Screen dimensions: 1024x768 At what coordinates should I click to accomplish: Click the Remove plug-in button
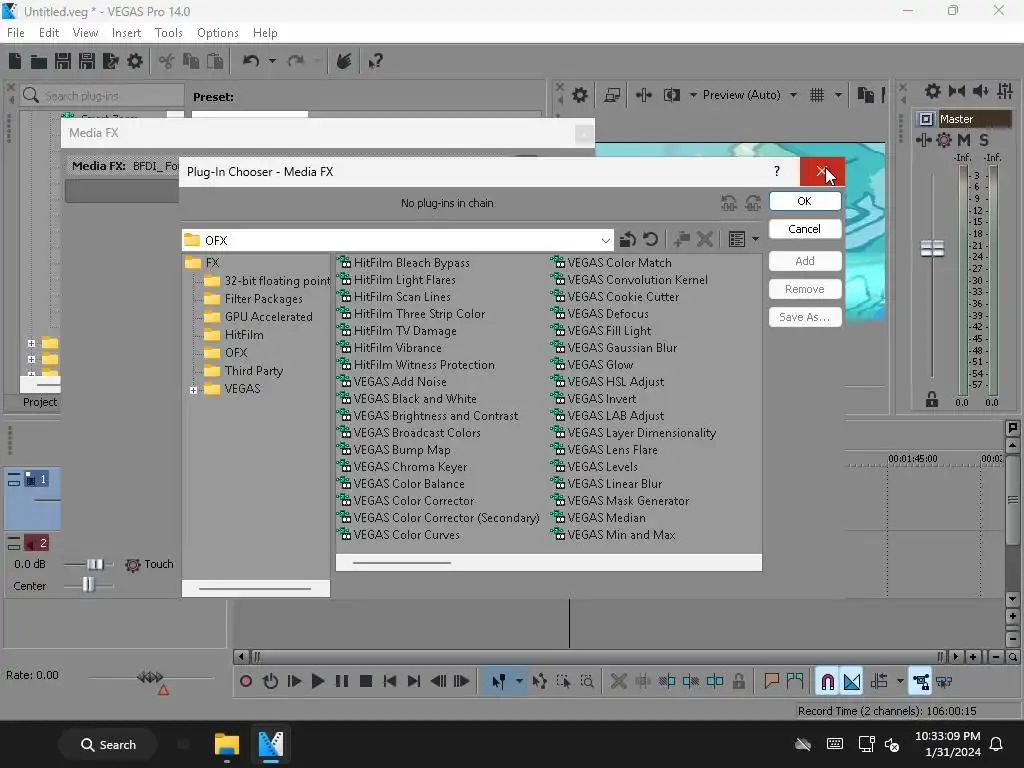click(x=805, y=289)
